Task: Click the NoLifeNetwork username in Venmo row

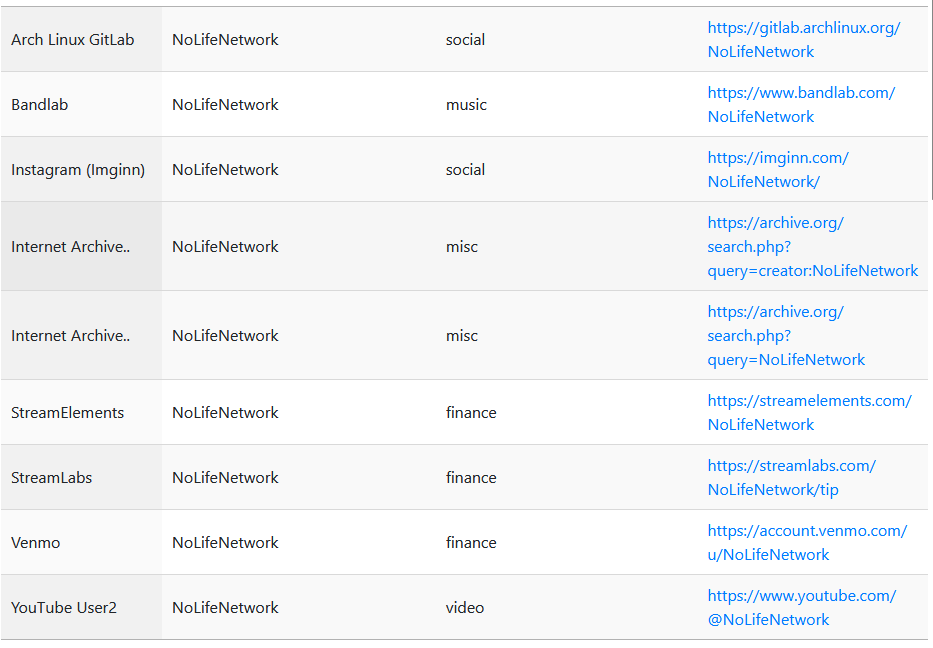Action: tap(225, 543)
